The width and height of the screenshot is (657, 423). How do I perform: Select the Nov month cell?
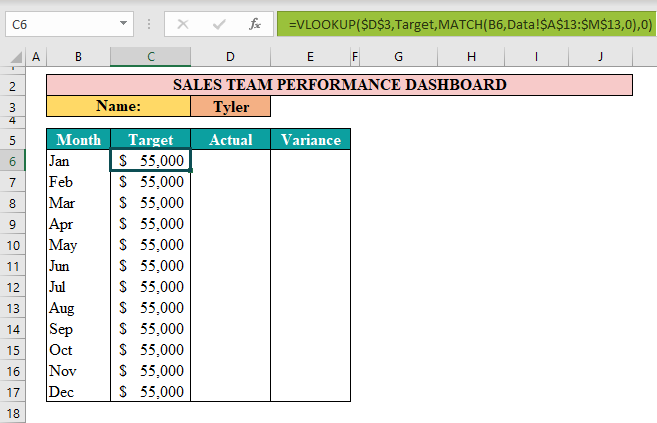pos(78,371)
